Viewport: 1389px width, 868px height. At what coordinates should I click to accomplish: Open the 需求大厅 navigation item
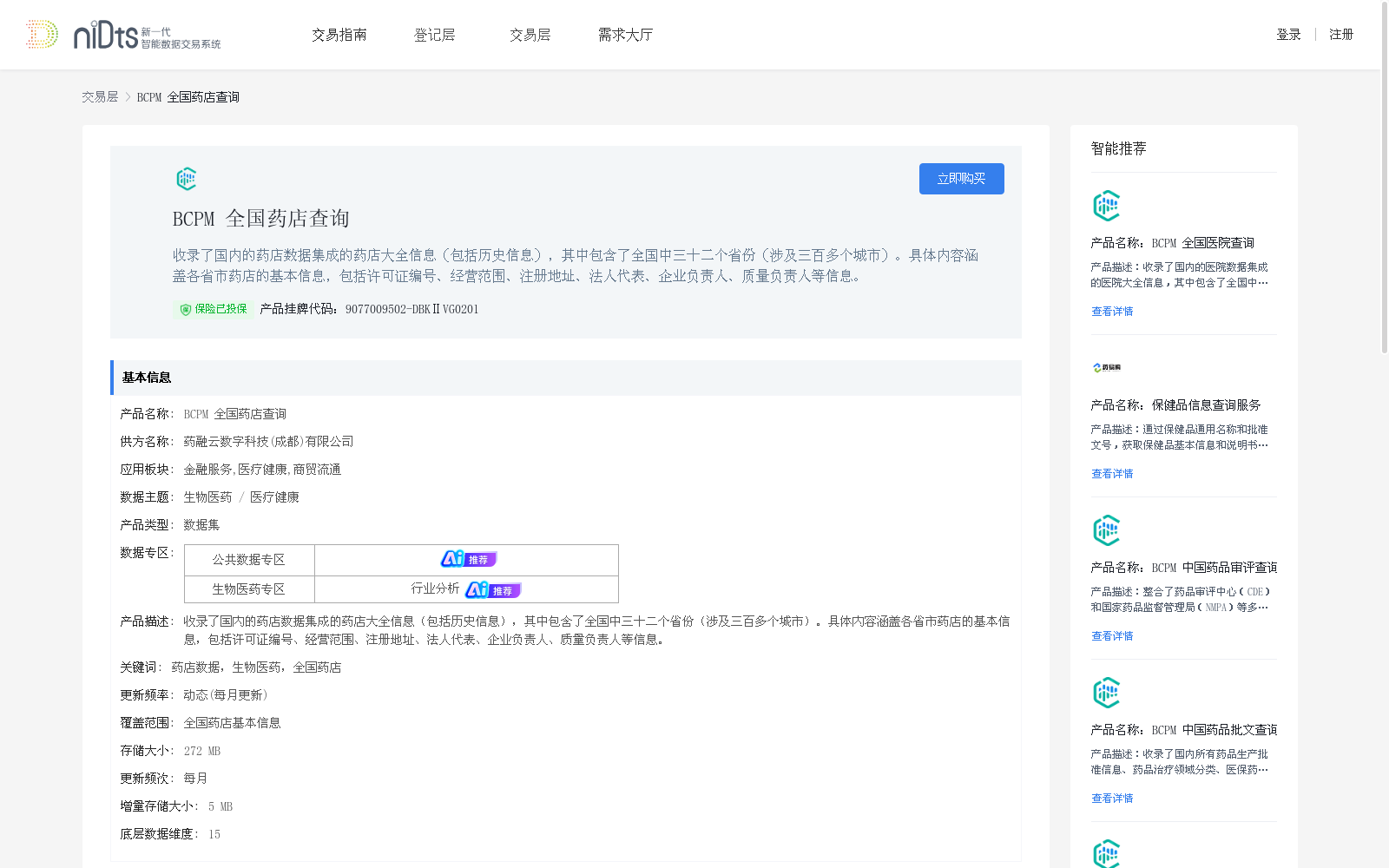point(625,35)
